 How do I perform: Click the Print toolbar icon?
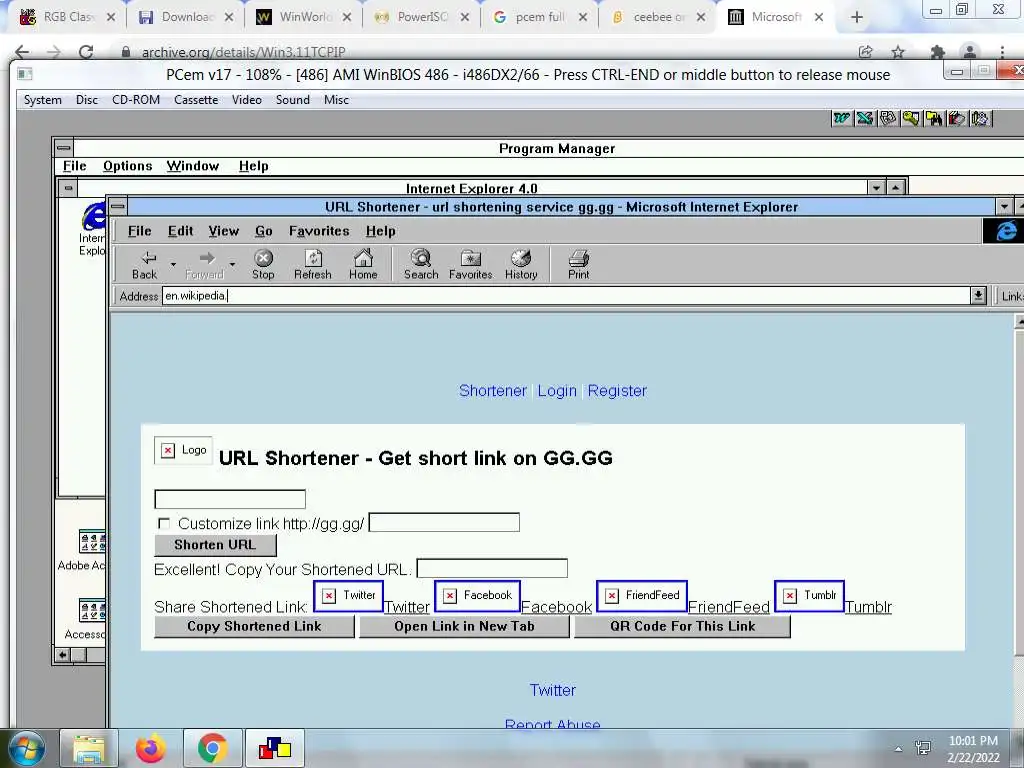(x=579, y=258)
